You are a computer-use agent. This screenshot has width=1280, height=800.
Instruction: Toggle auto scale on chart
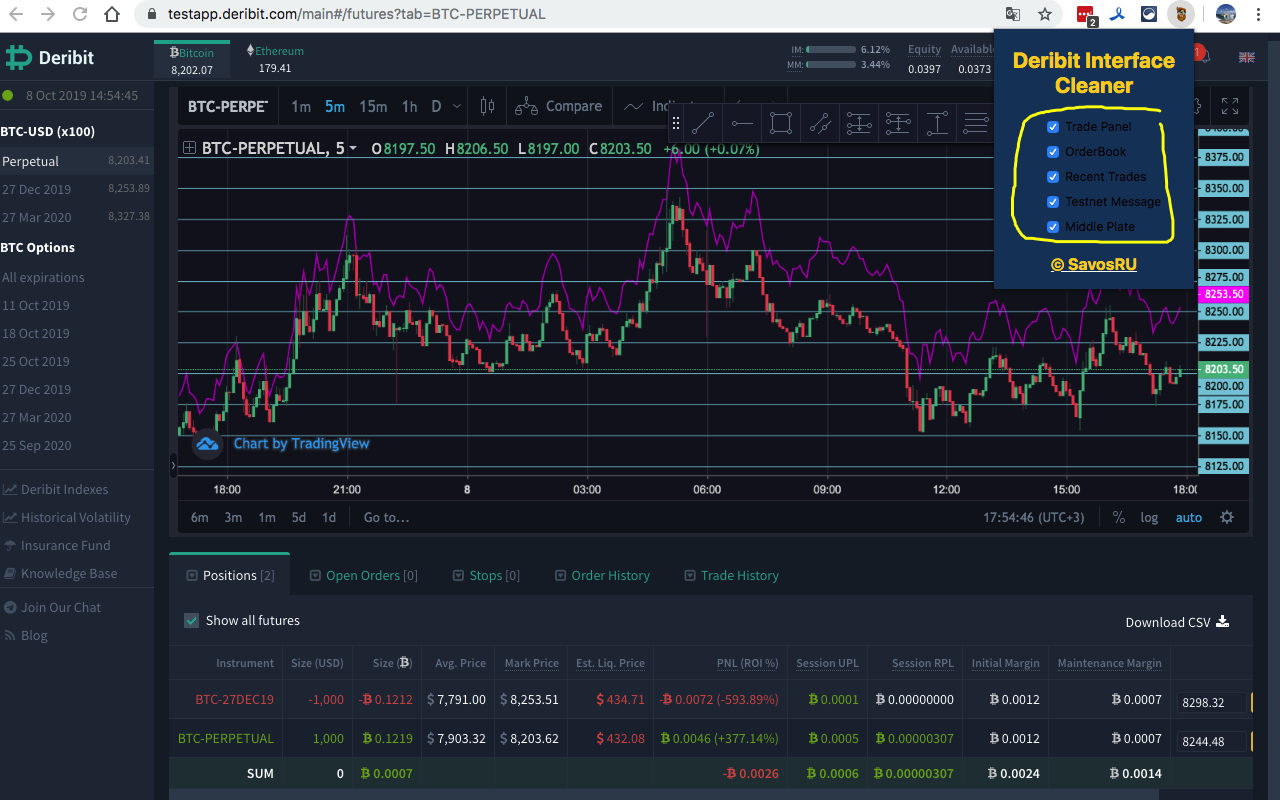coord(1189,517)
